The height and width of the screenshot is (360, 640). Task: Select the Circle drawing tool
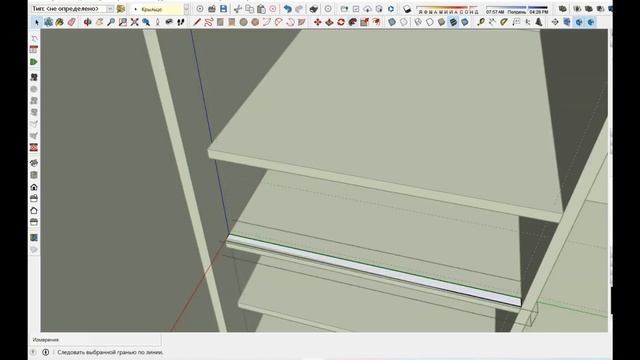point(243,22)
